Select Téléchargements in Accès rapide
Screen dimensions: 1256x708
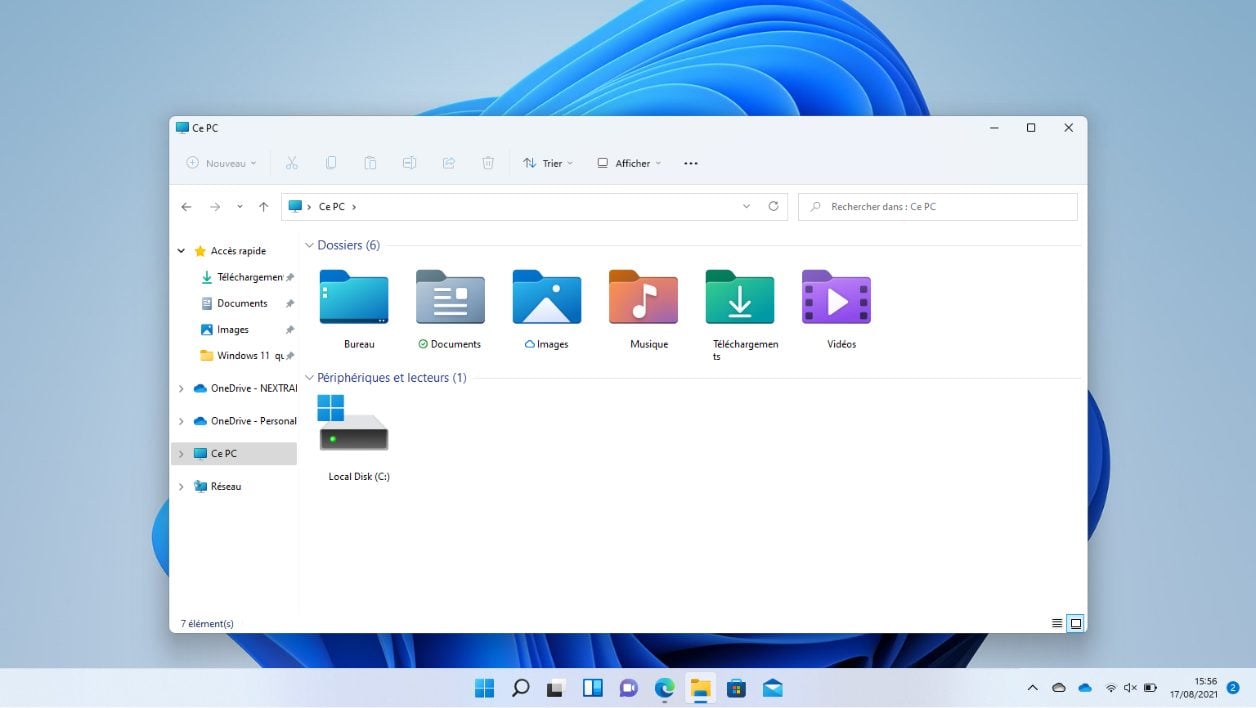tap(247, 277)
